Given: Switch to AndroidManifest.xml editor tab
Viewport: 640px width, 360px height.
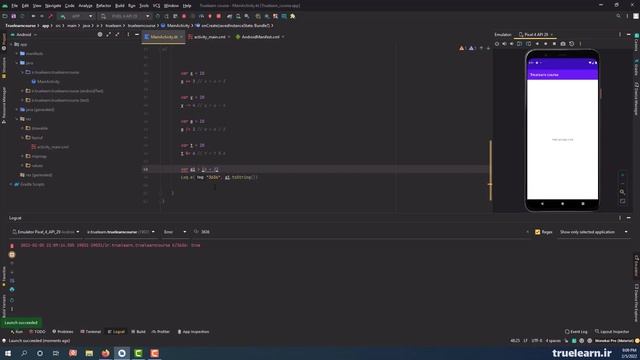Looking at the screenshot, I should click(260, 37).
